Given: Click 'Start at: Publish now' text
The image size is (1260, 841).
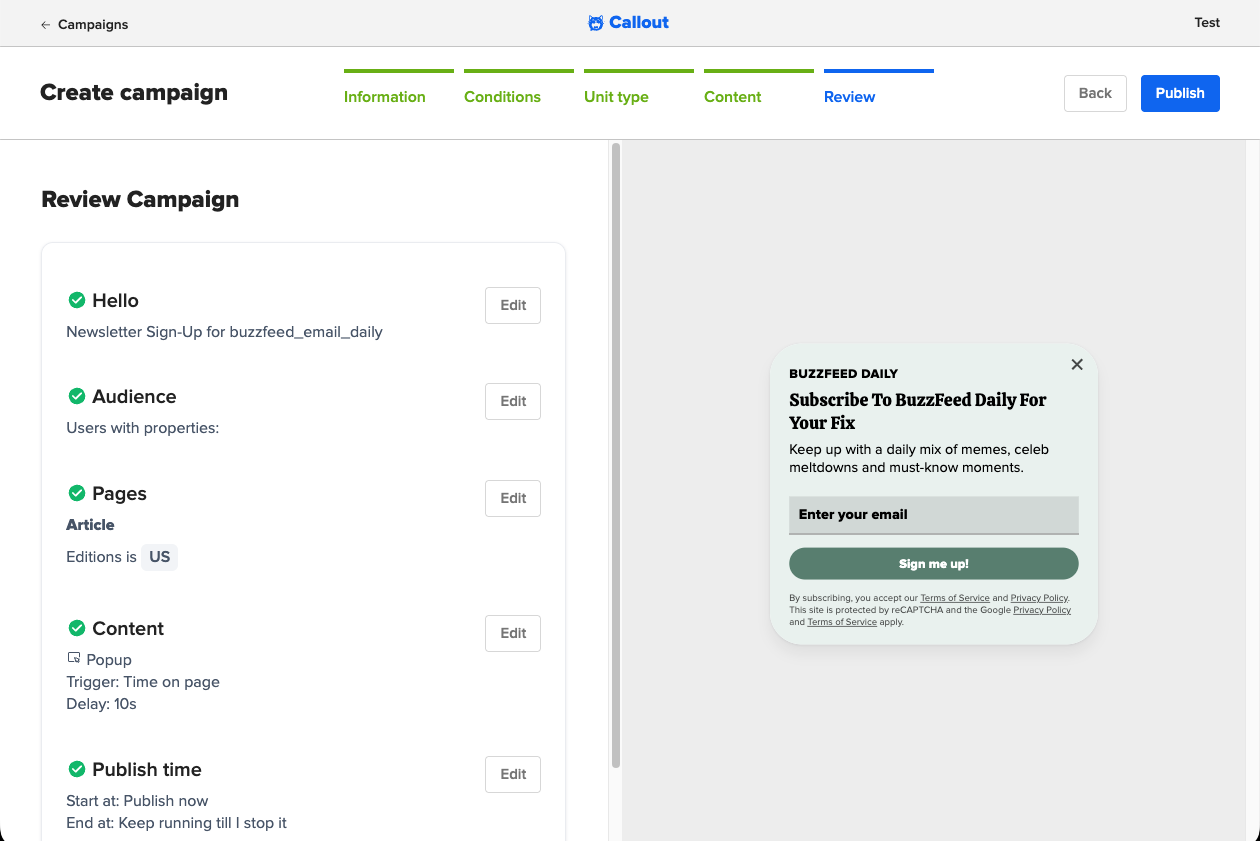Looking at the screenshot, I should [138, 801].
